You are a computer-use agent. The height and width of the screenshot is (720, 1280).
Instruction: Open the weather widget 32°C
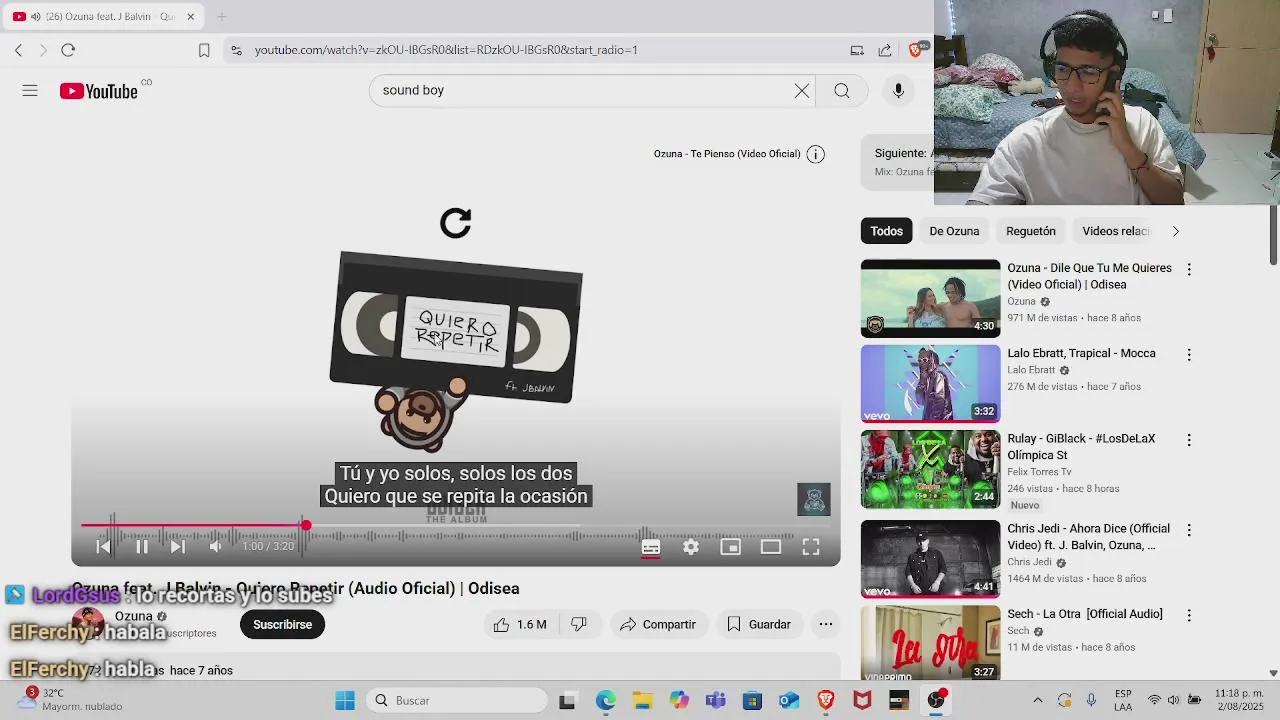(70, 700)
